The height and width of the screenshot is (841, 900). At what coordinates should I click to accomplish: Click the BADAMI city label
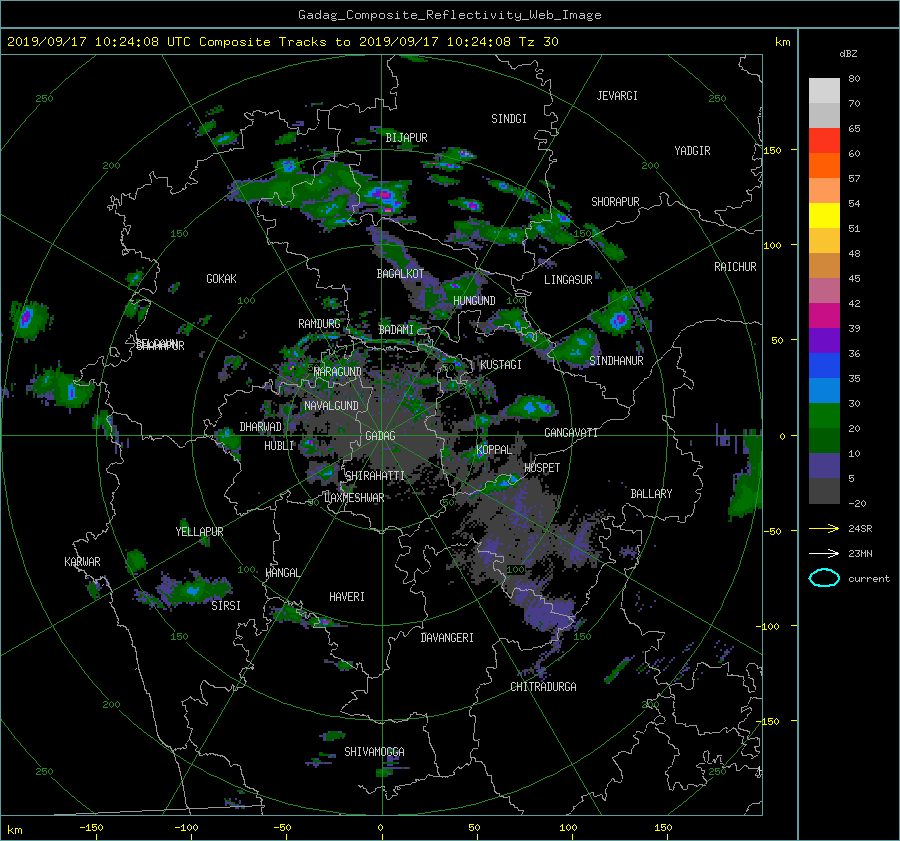[x=396, y=330]
